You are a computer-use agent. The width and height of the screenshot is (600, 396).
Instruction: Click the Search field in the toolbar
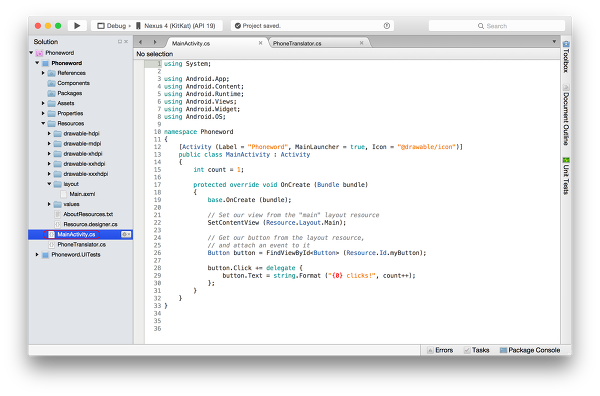497,26
